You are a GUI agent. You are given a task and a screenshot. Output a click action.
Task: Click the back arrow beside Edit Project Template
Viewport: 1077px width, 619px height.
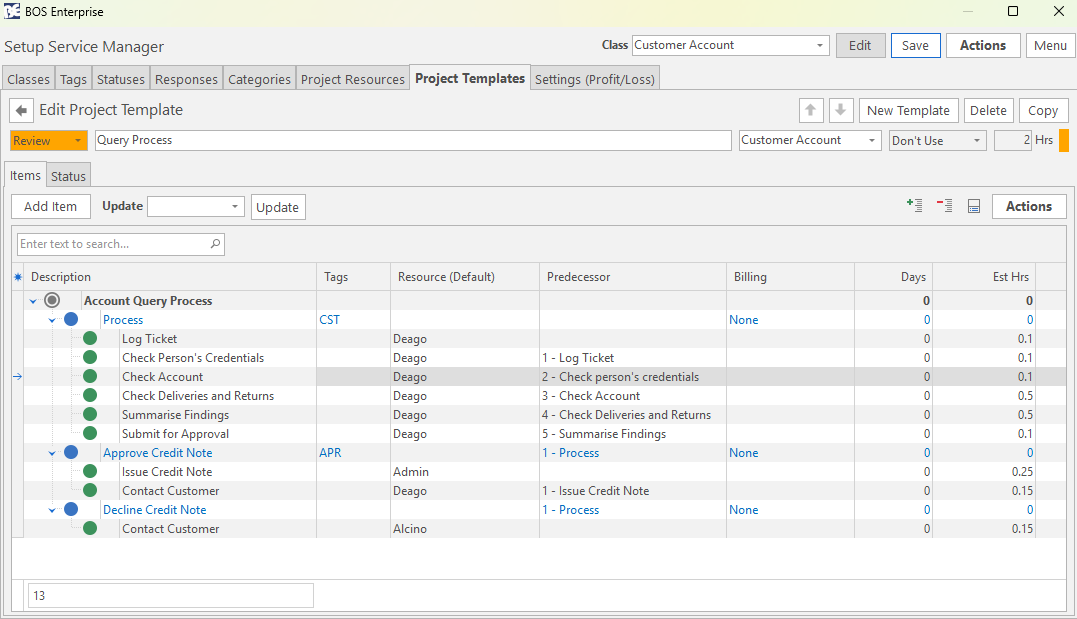[x=21, y=110]
